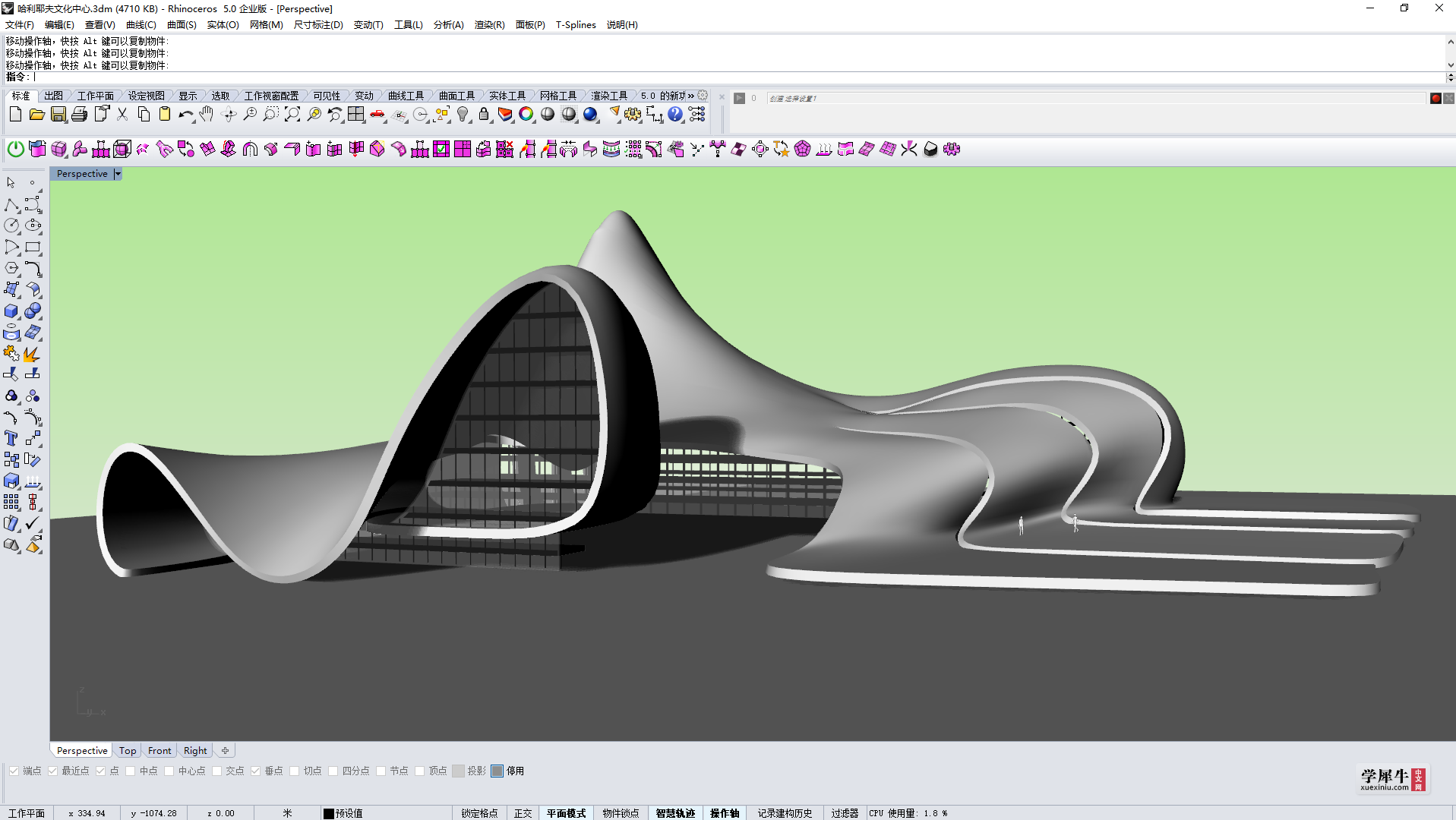
Task: Click the blue Help question mark icon
Action: click(675, 115)
